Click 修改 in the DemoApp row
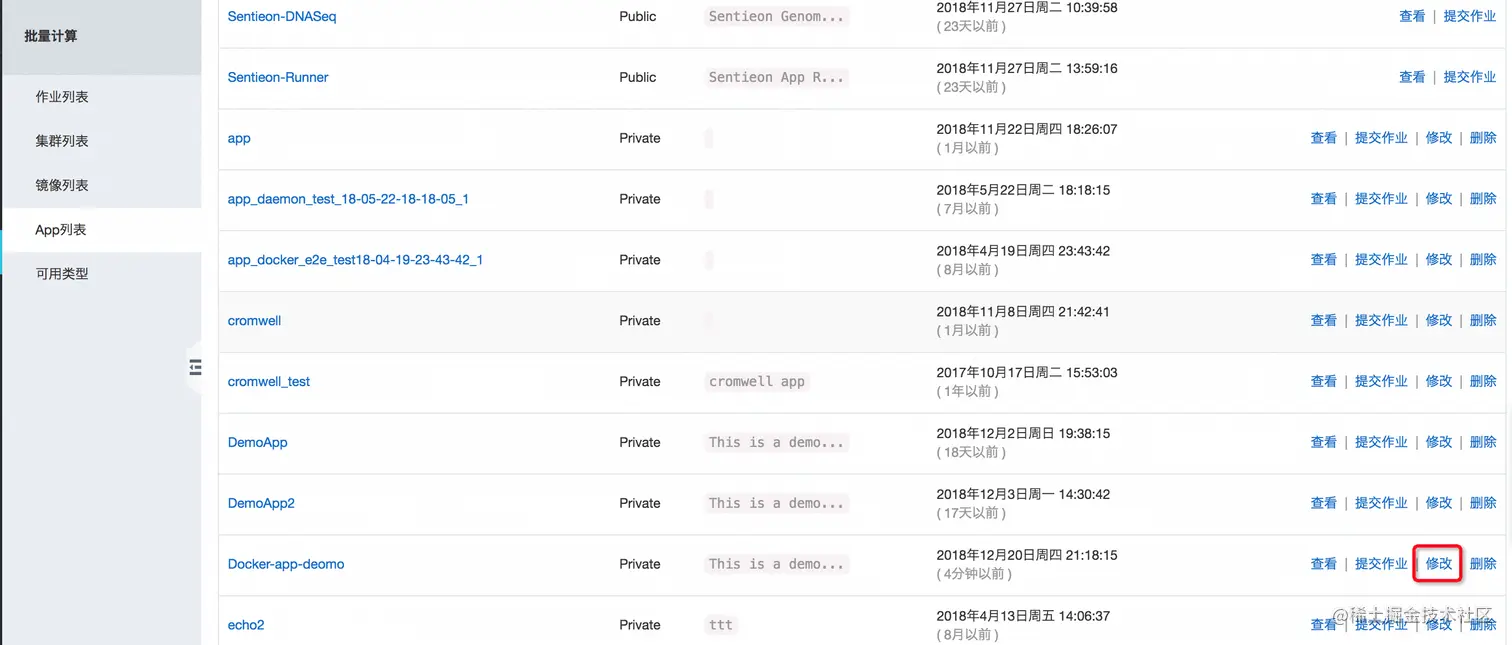 click(x=1439, y=442)
